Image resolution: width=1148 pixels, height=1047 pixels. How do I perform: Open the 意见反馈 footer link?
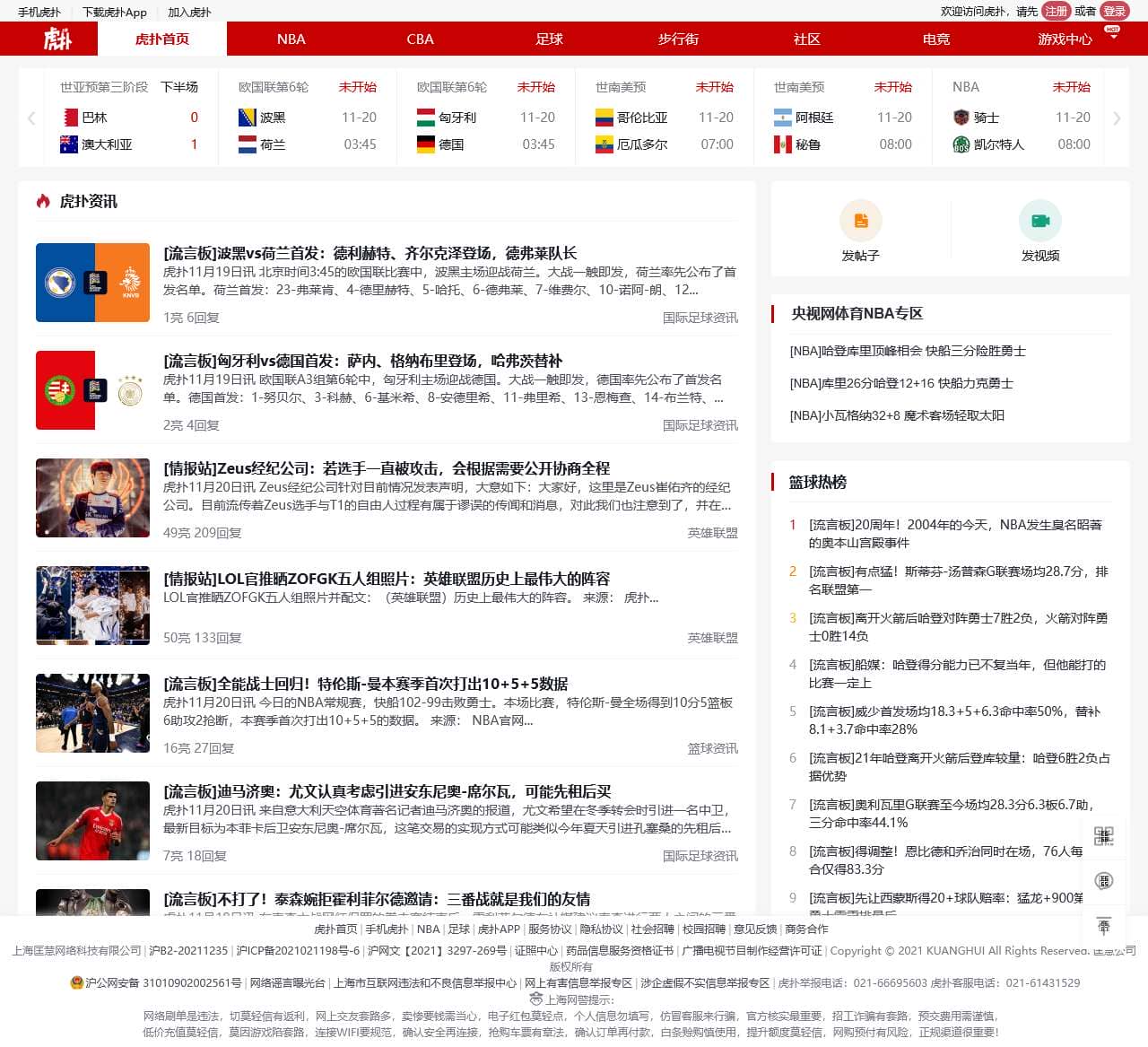tap(755, 929)
